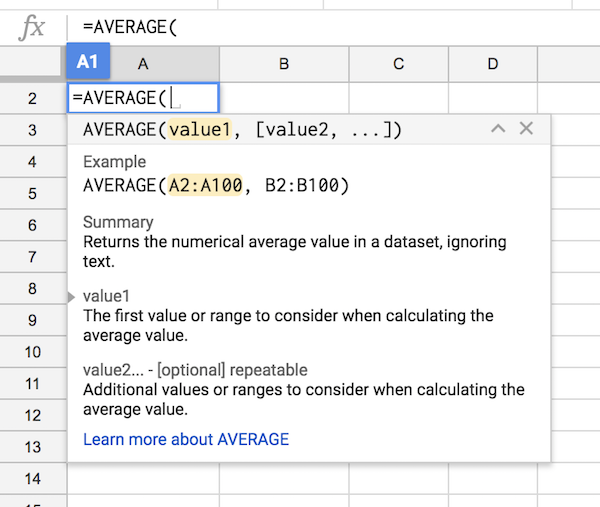The height and width of the screenshot is (507, 600).
Task: Select column C header
Action: [x=398, y=64]
